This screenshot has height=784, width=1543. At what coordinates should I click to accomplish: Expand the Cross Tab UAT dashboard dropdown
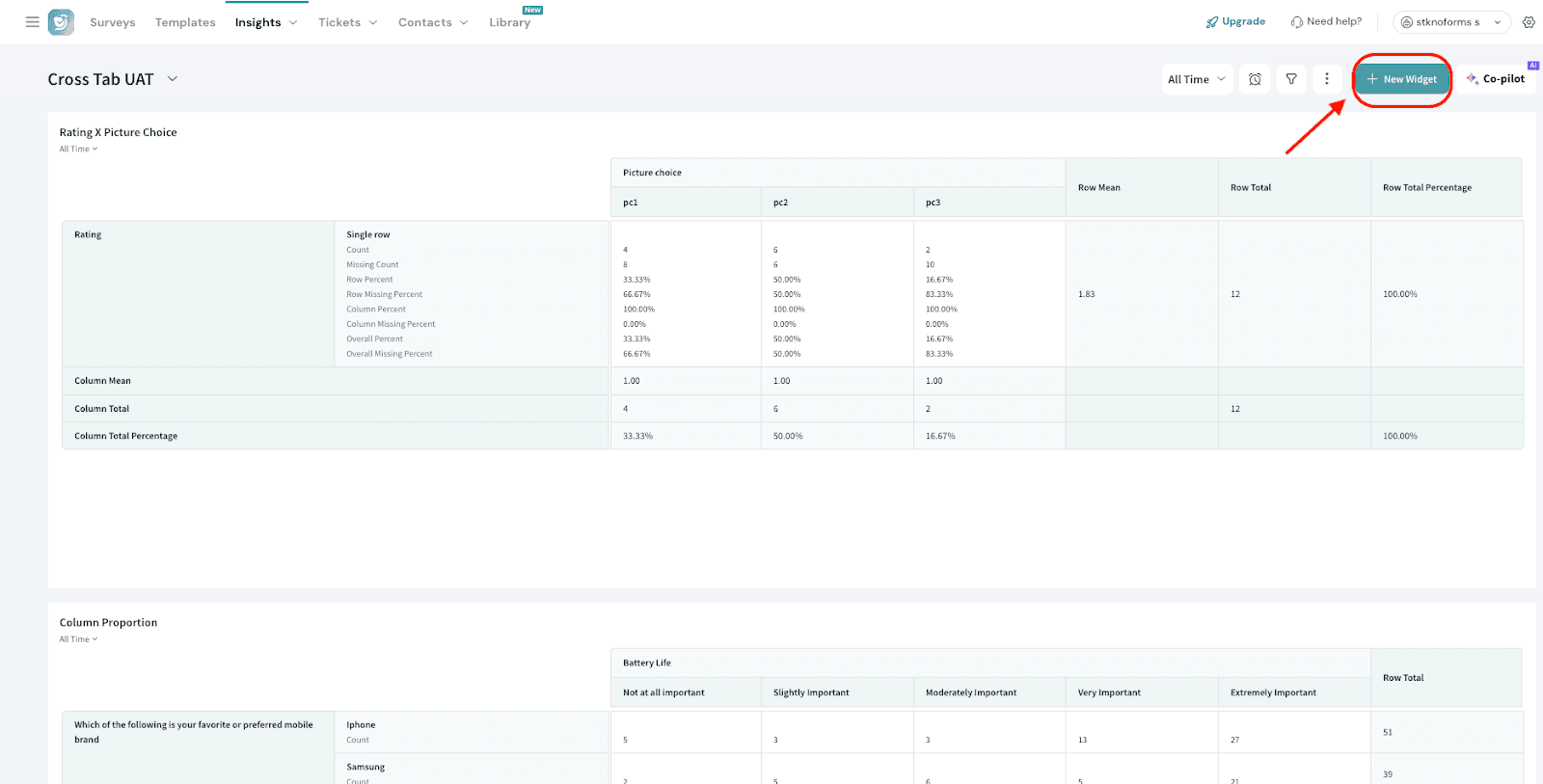[173, 79]
